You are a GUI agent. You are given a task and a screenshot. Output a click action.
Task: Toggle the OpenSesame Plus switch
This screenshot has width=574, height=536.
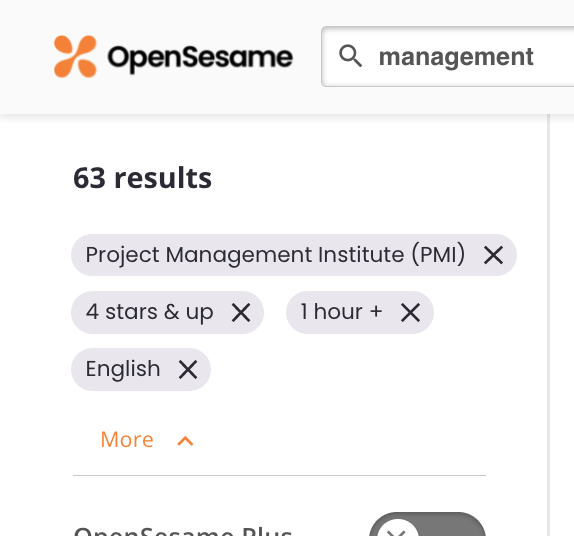pyautogui.click(x=427, y=524)
